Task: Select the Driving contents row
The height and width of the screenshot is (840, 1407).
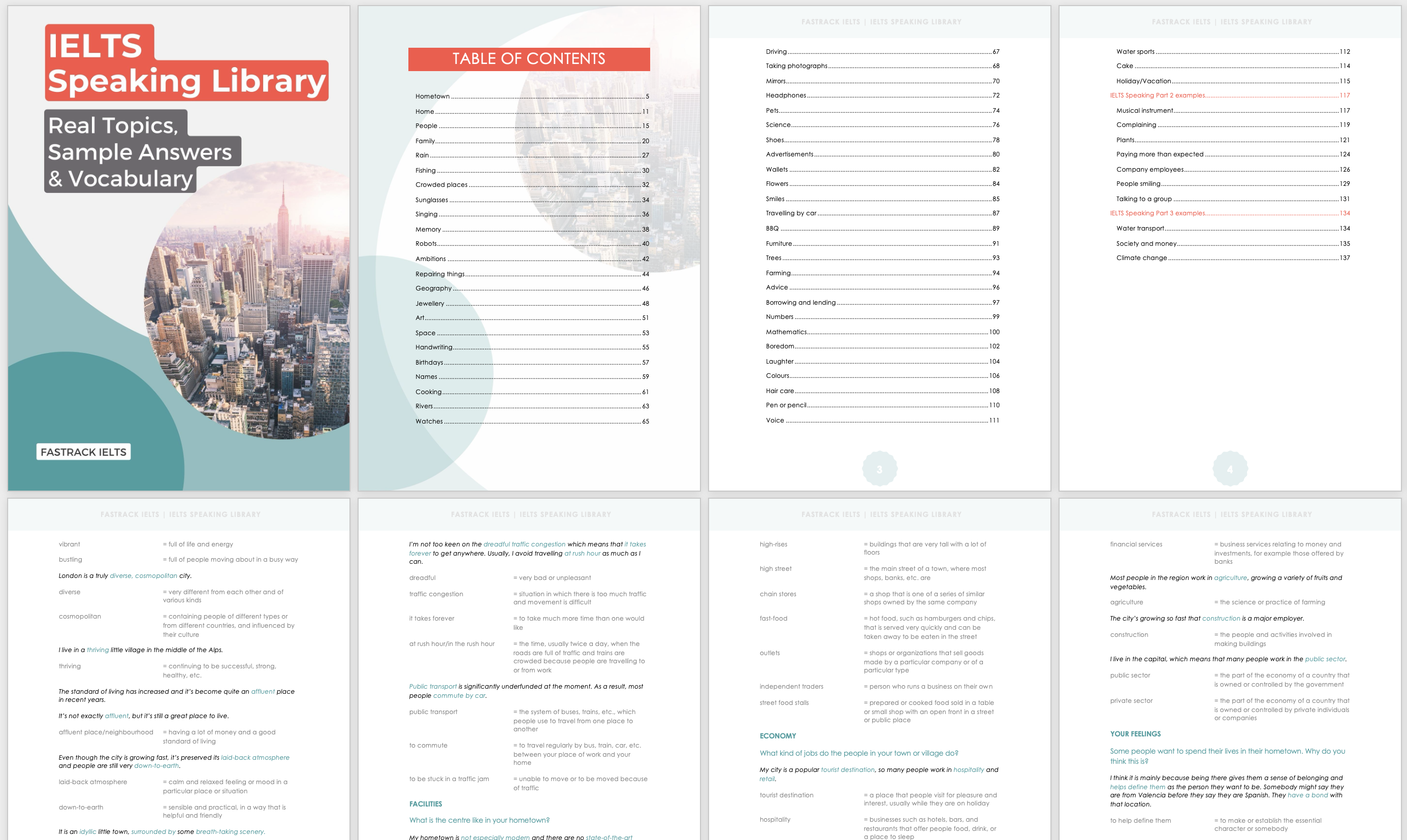Action: pyautogui.click(x=882, y=51)
